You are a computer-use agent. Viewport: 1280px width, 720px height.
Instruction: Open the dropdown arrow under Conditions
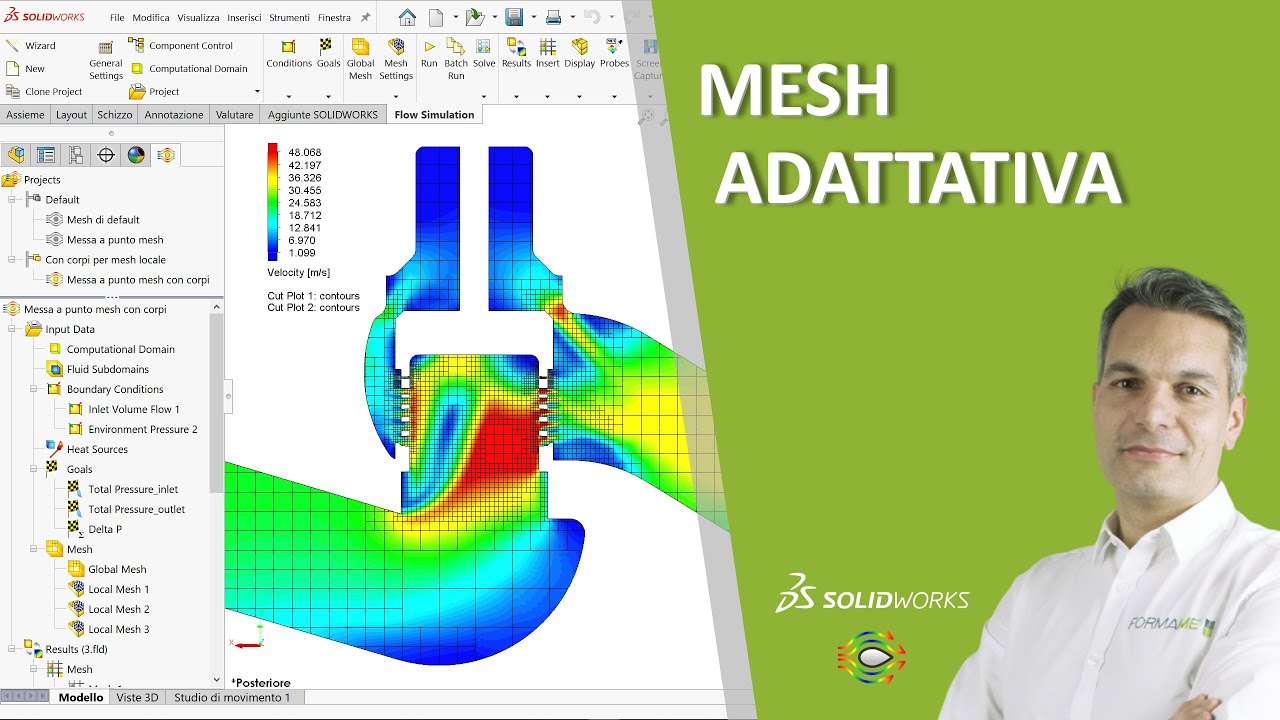tap(289, 97)
